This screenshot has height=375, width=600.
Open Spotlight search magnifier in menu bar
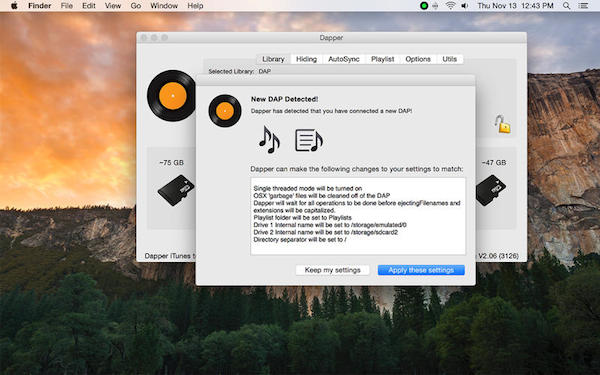pos(566,6)
